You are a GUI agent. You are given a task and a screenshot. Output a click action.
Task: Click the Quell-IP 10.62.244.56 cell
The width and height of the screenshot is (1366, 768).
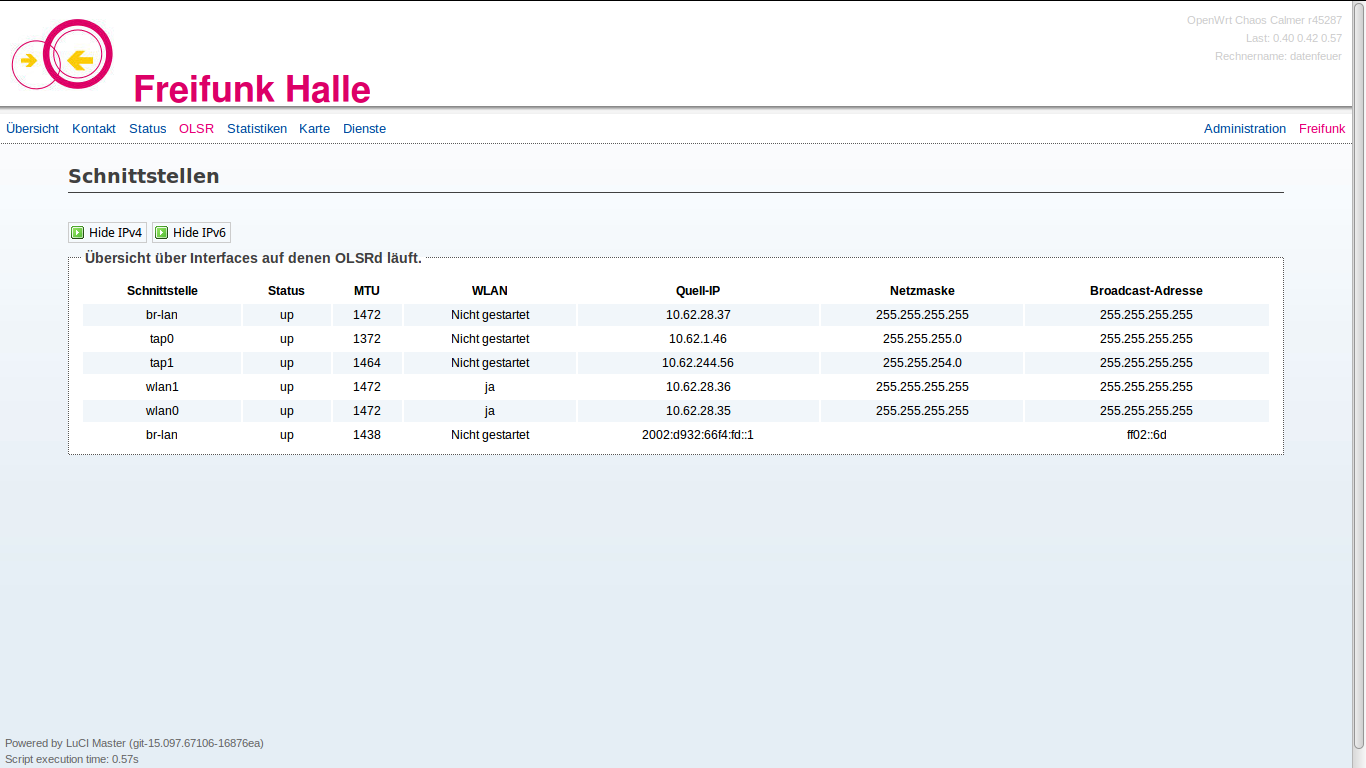(697, 363)
